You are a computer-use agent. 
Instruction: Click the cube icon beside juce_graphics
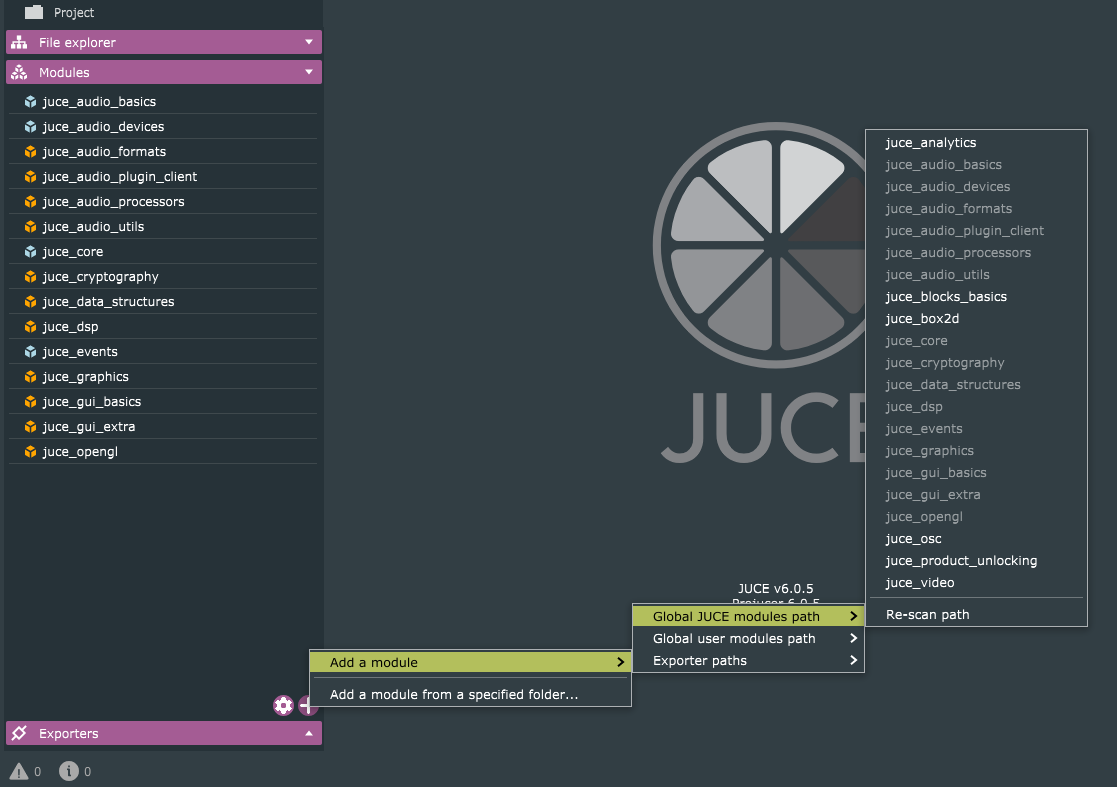(x=30, y=377)
